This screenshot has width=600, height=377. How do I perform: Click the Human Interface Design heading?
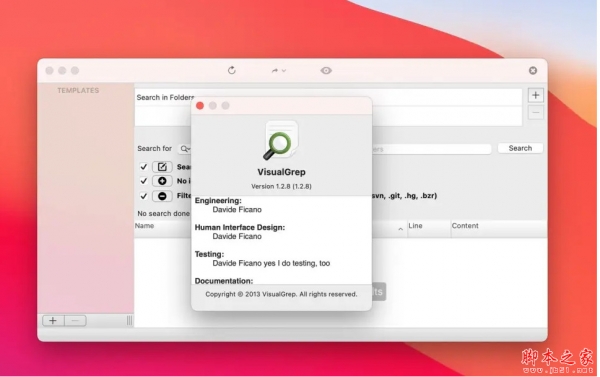click(240, 227)
